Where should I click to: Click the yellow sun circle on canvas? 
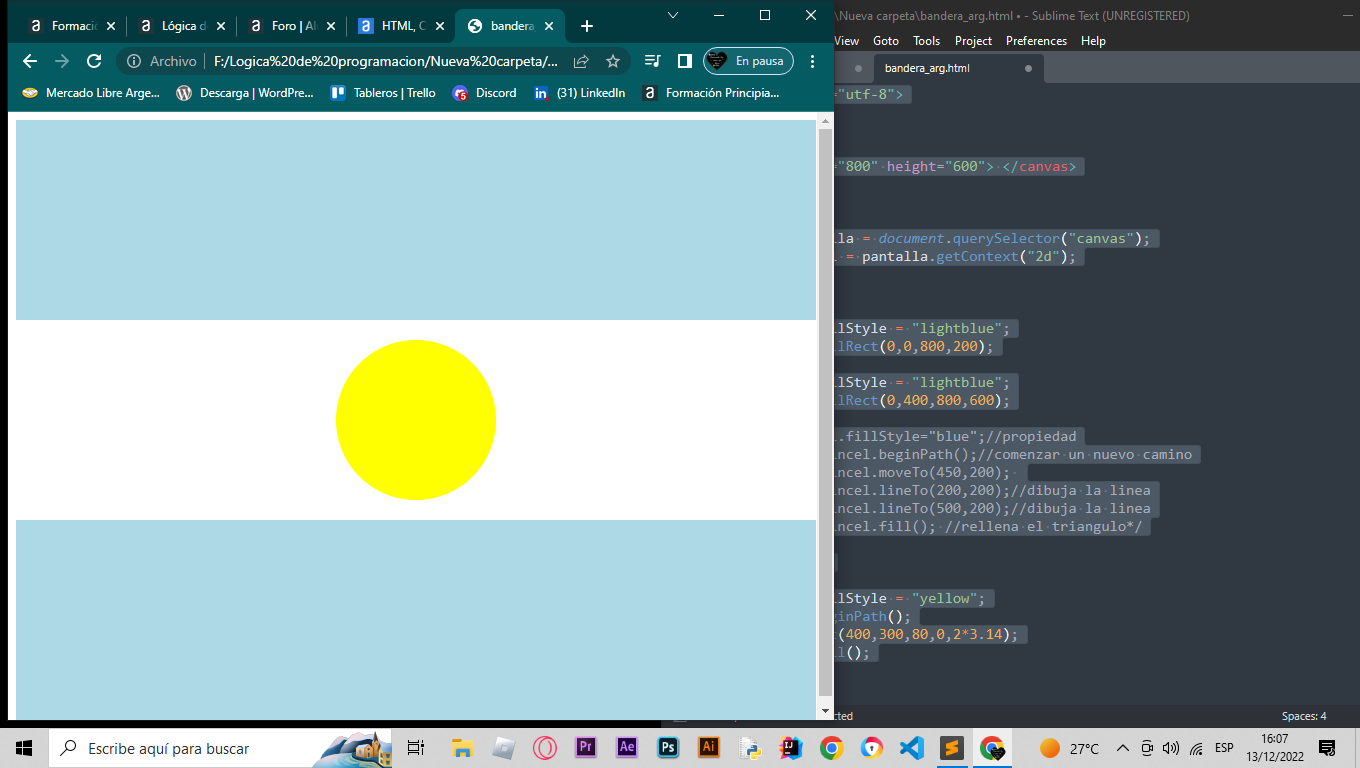coord(416,420)
